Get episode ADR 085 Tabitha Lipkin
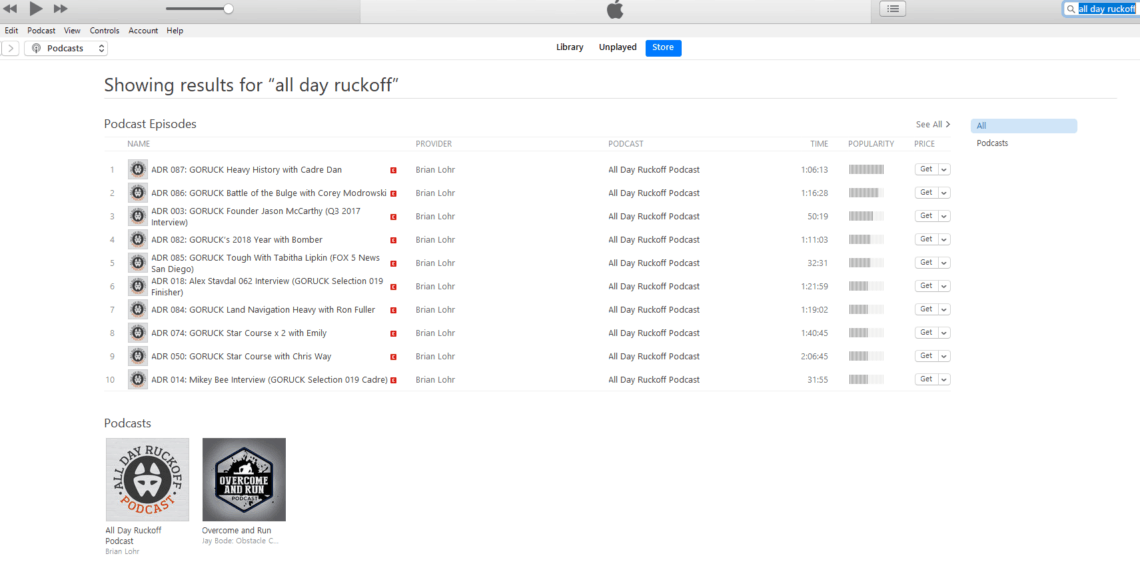Screen dimensions: 1140x562 pyautogui.click(x=926, y=262)
